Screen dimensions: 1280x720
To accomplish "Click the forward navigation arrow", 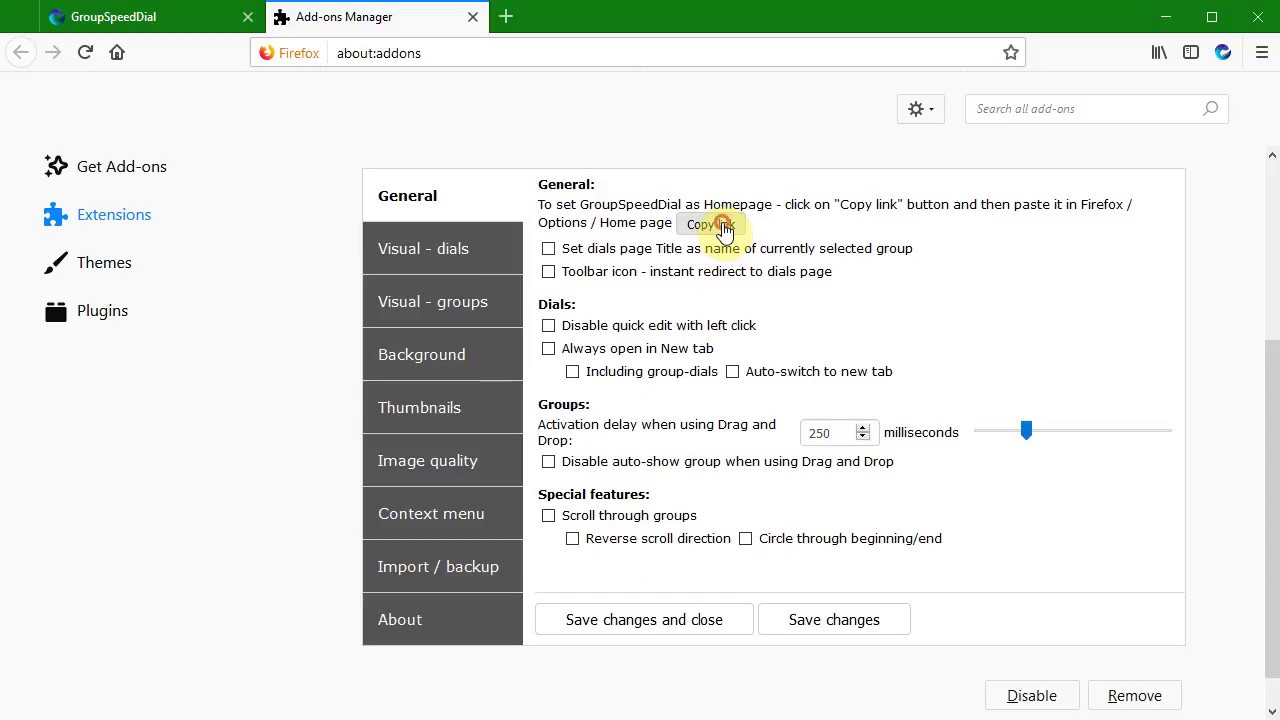I will [53, 52].
